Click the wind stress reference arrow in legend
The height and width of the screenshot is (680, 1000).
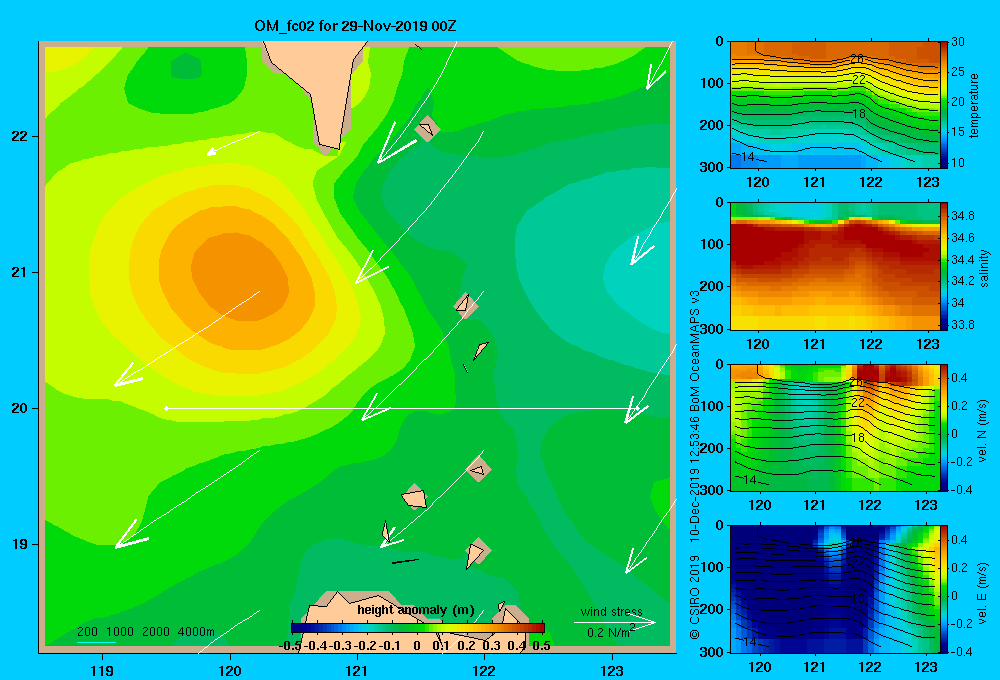click(x=615, y=623)
